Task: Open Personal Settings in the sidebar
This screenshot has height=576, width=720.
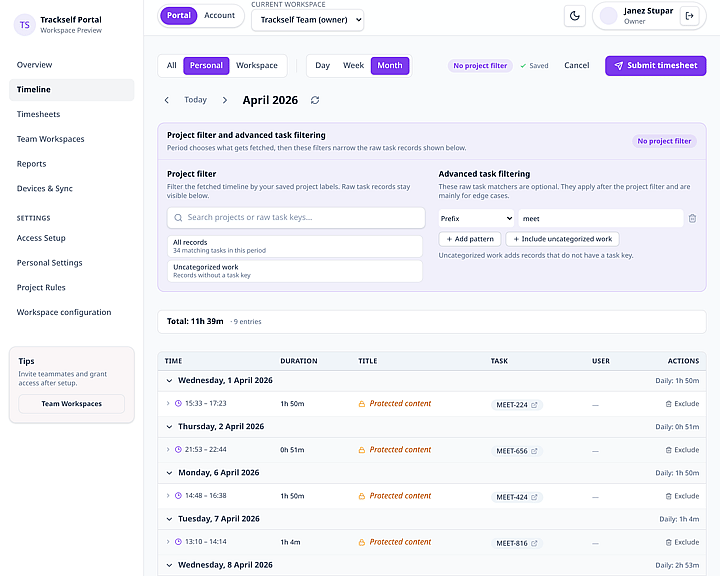Action: [x=72, y=263]
